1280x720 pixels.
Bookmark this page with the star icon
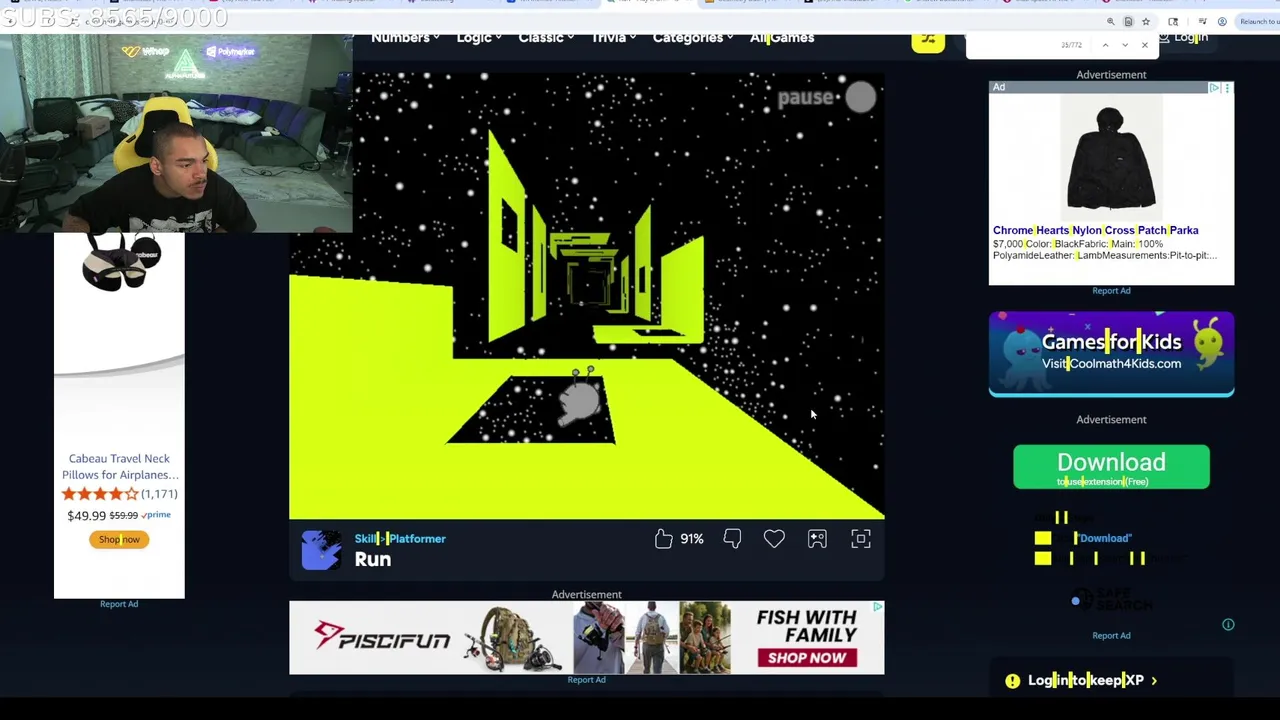point(1146,21)
